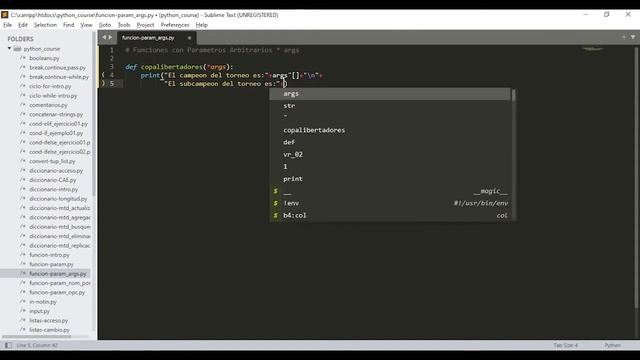640x360 pixels.
Task: Open the File menu
Action: click(7, 25)
